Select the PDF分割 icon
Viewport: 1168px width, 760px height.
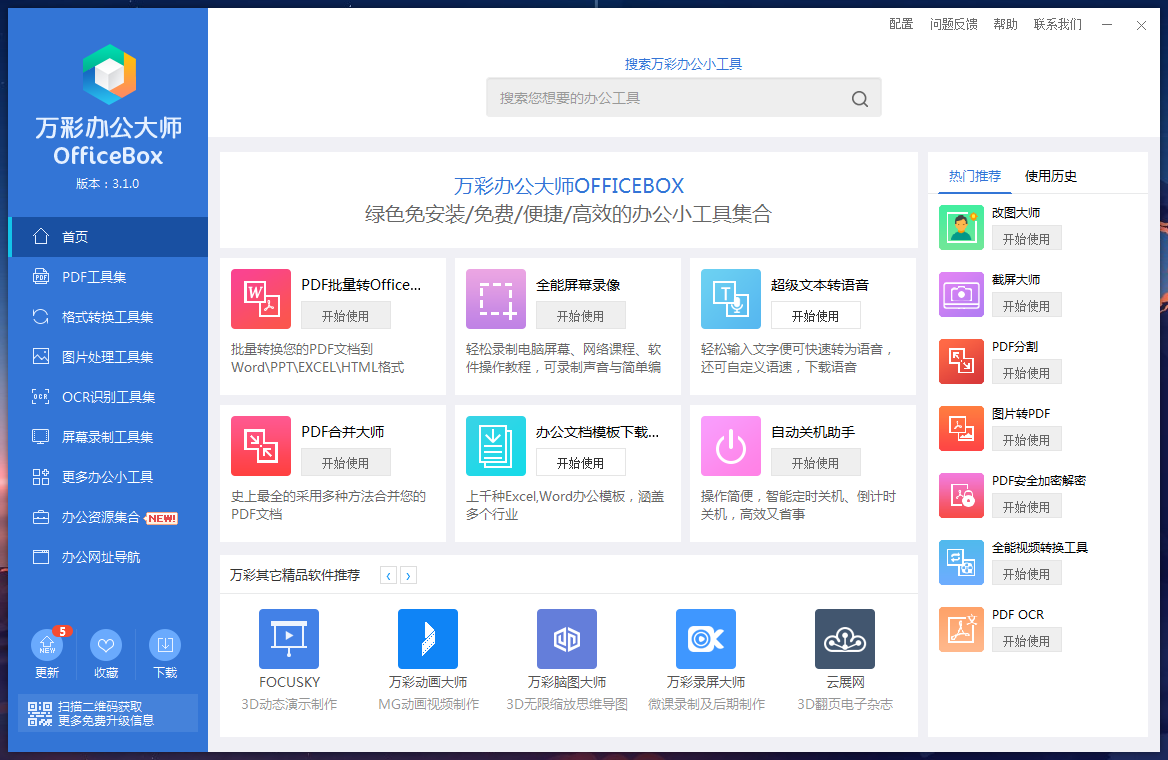pyautogui.click(x=961, y=361)
